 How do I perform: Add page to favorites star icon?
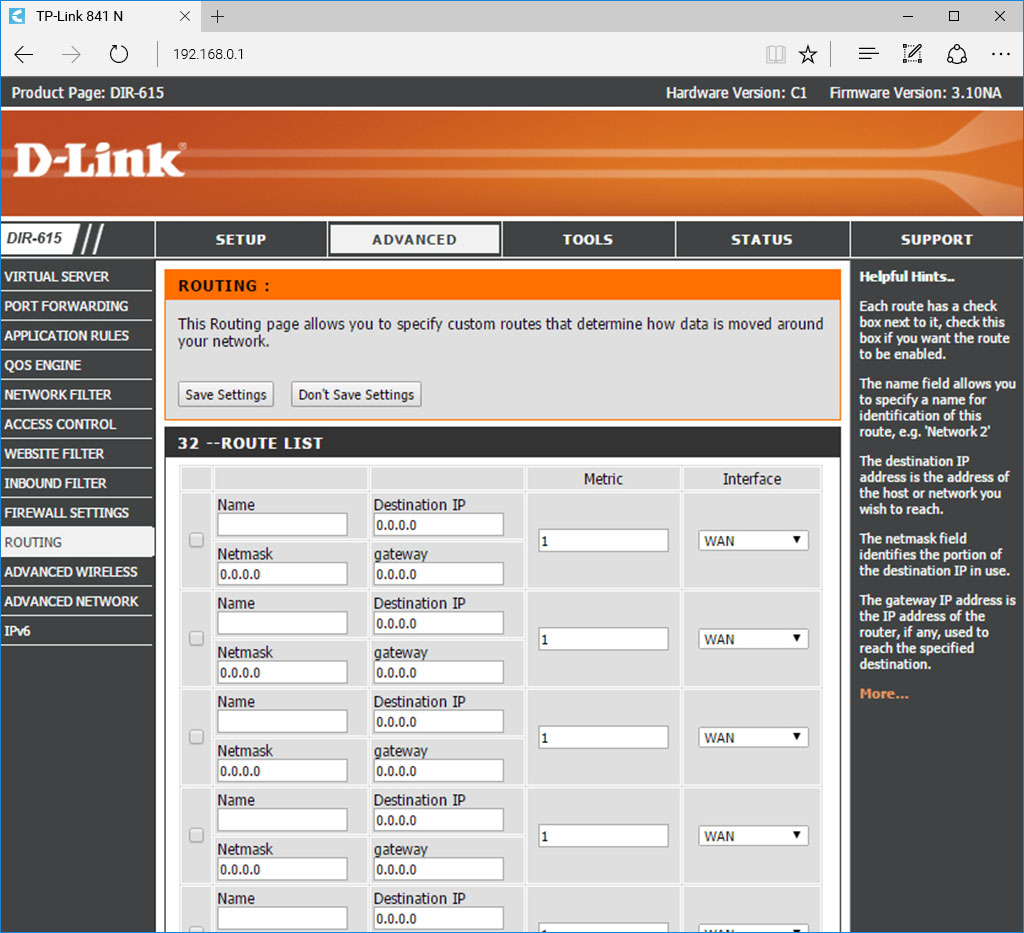tap(808, 54)
